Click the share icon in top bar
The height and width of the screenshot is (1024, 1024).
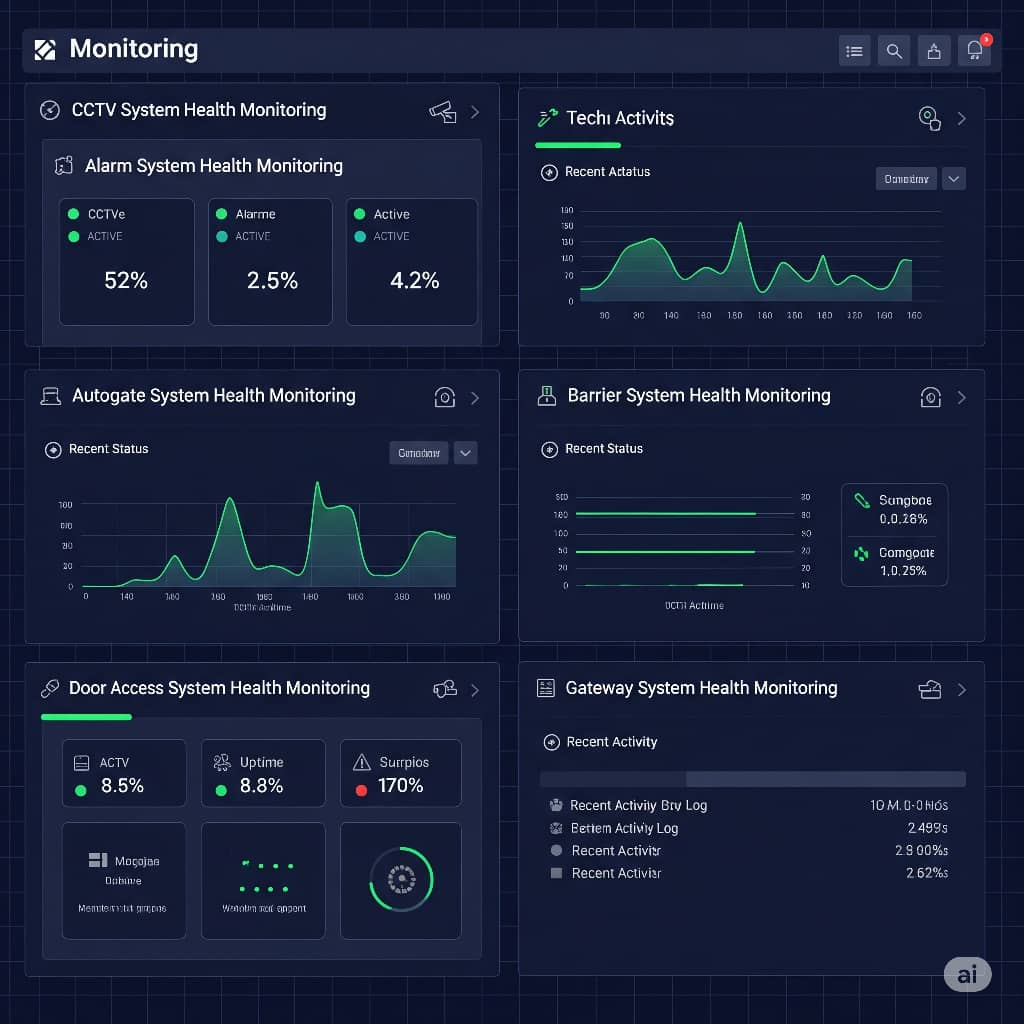[x=934, y=51]
